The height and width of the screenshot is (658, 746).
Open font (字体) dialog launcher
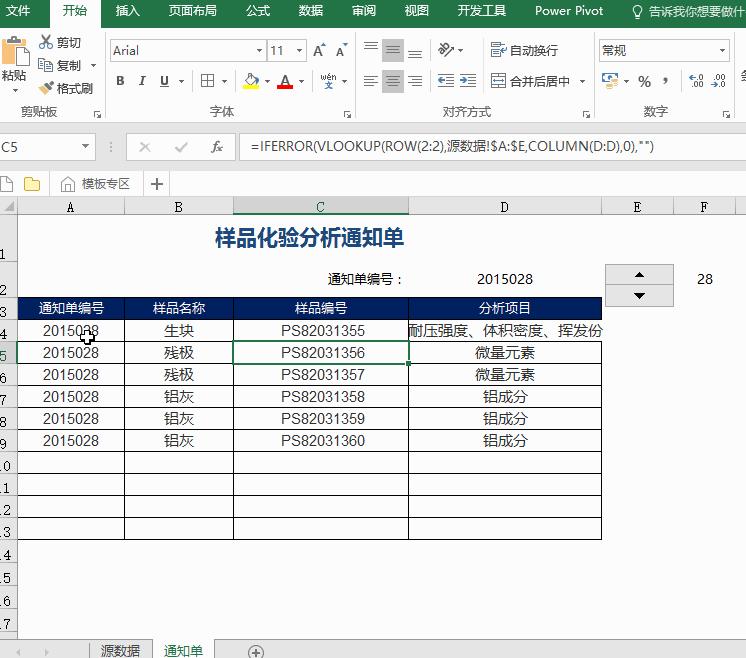pyautogui.click(x=347, y=114)
